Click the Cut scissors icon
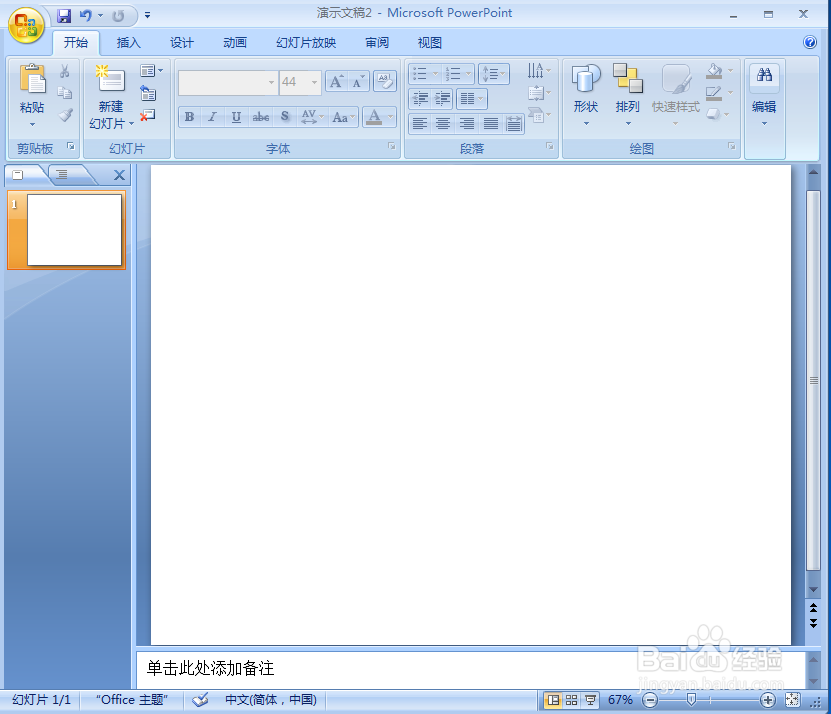Viewport: 831px width, 714px height. point(65,71)
